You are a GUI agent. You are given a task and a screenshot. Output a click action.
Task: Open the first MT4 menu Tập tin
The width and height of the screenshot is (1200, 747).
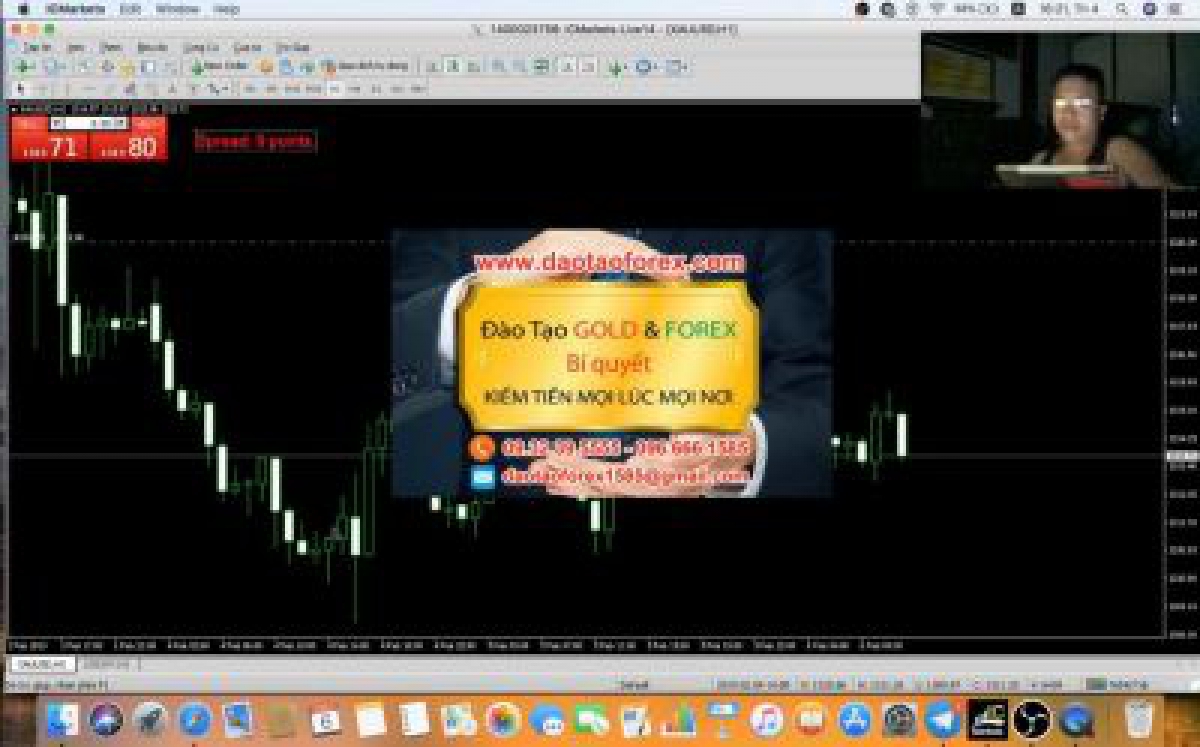[x=37, y=47]
